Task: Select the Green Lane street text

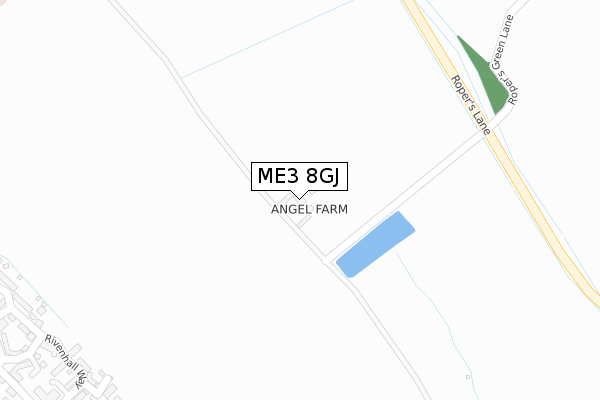Action: 502,42
